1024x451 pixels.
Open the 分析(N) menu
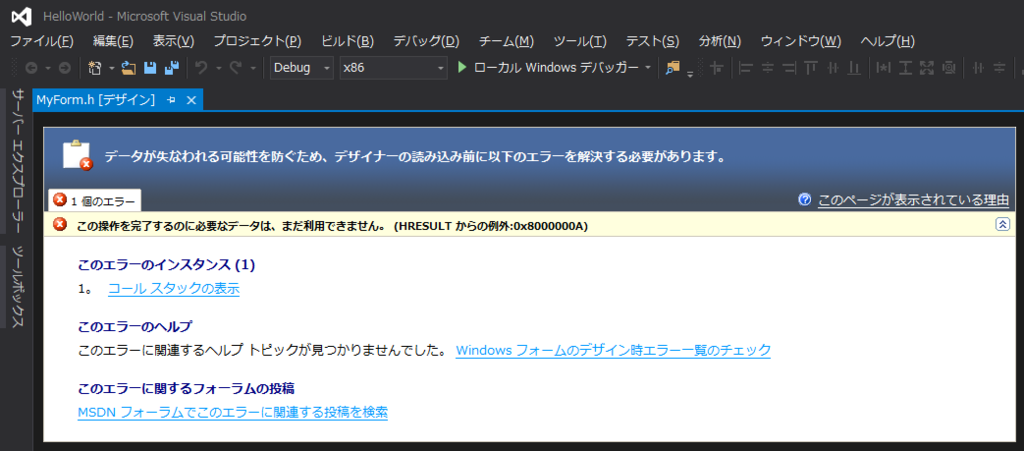720,41
